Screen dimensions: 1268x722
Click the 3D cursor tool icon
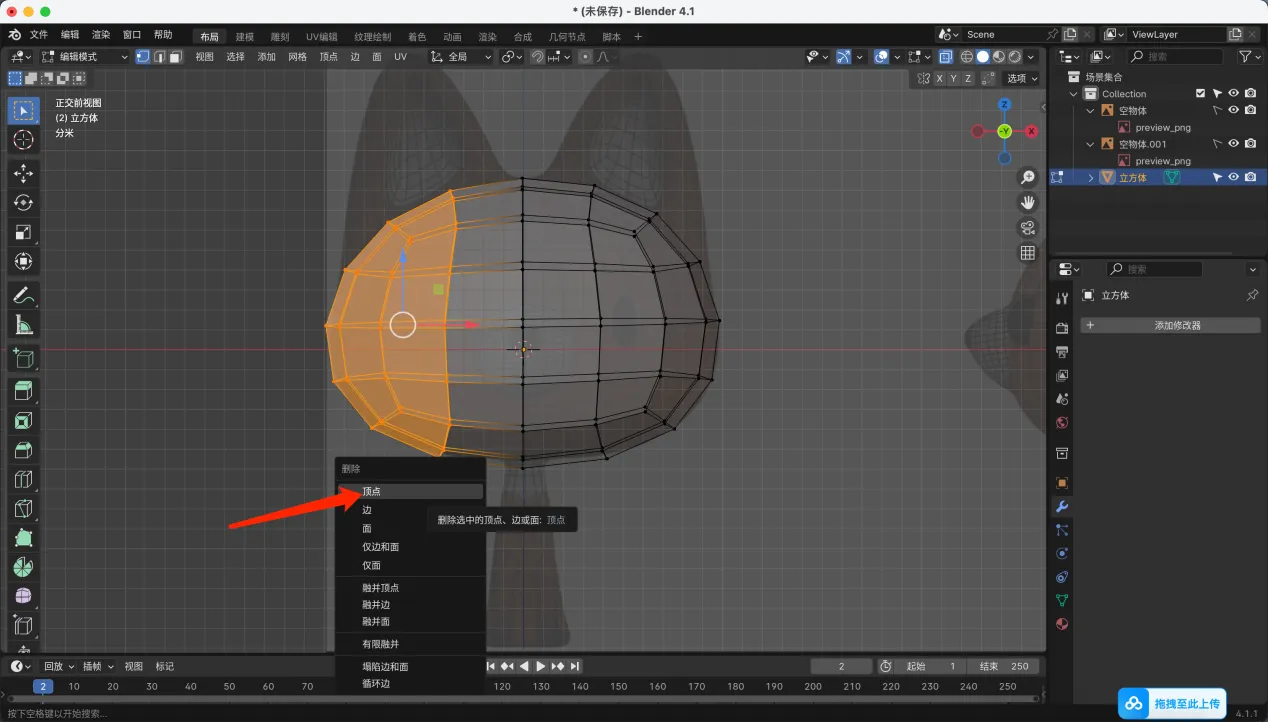tap(24, 140)
